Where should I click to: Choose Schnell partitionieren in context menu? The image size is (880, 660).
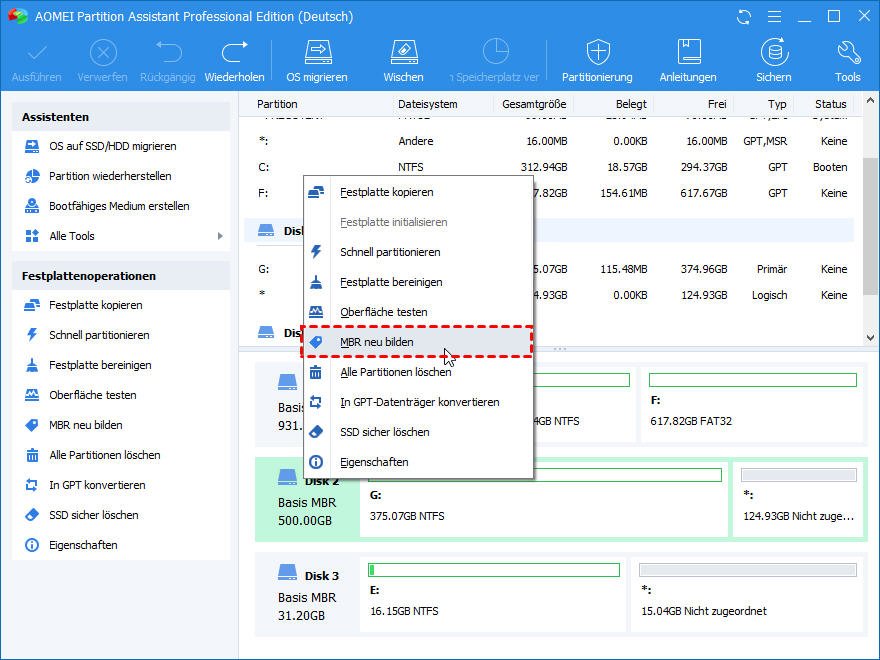click(418, 252)
